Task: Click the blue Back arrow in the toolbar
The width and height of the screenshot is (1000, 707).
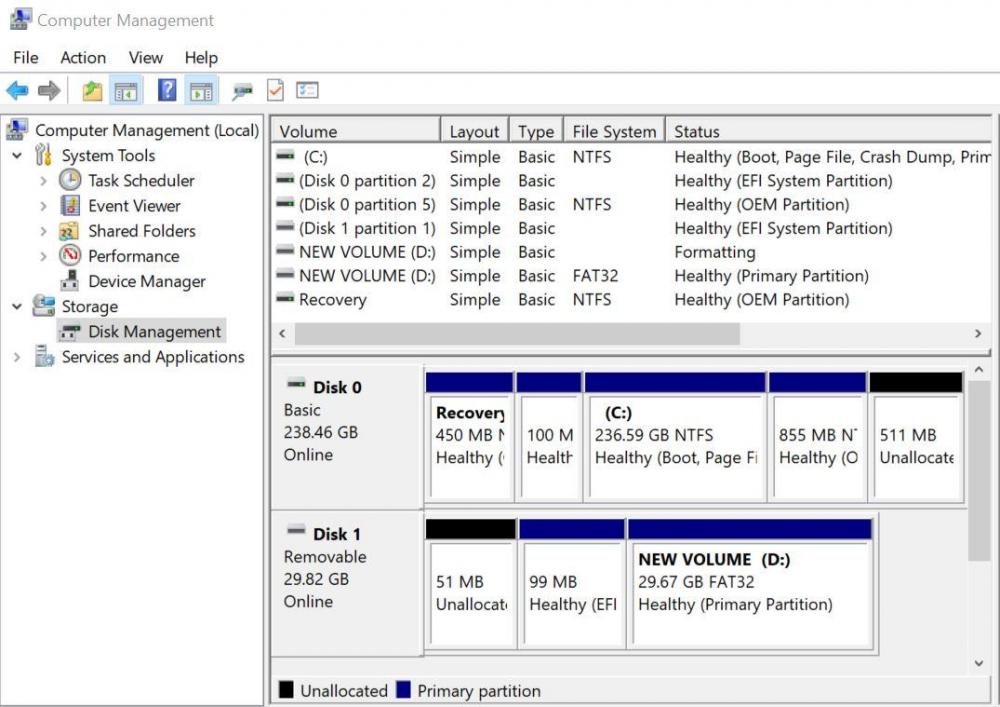Action: tap(17, 91)
